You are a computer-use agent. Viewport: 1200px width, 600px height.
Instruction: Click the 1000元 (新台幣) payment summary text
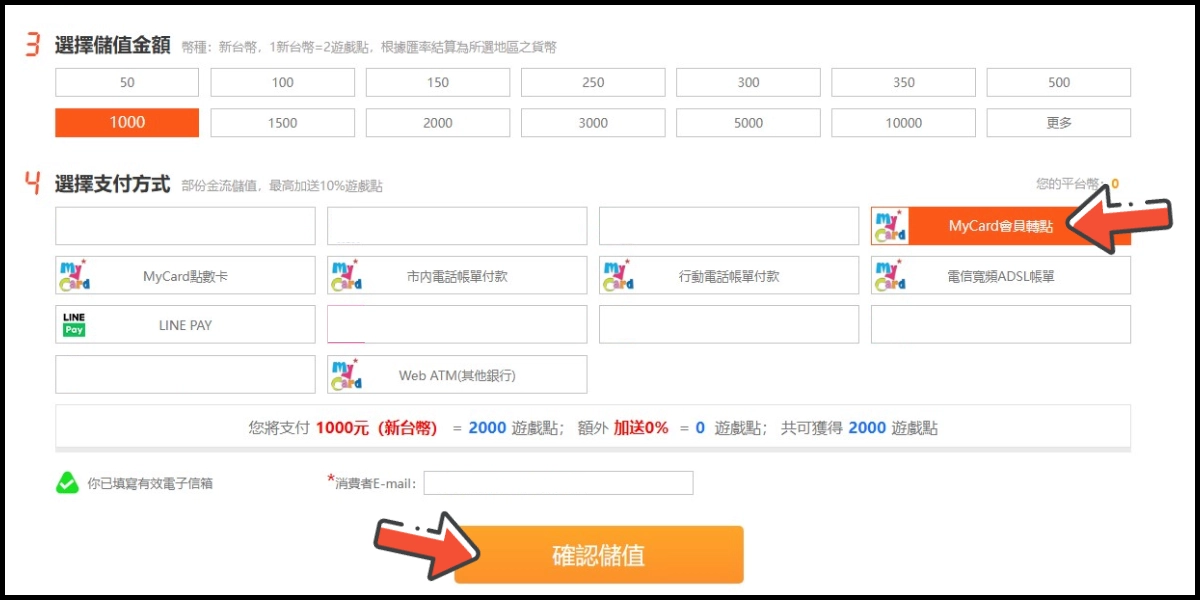[x=377, y=427]
